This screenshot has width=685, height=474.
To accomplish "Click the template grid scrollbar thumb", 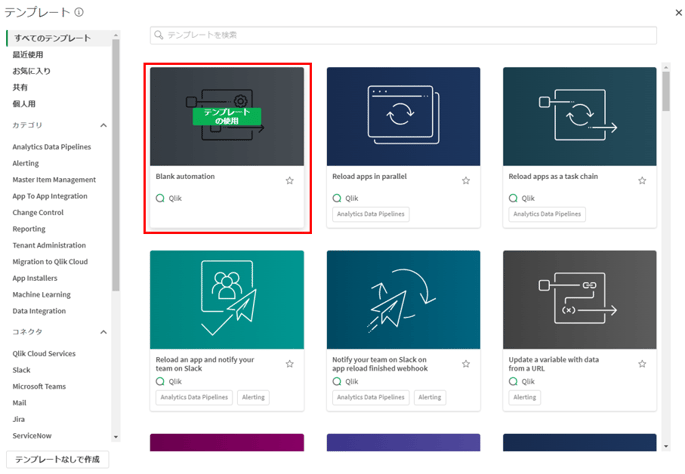I will 666,91.
